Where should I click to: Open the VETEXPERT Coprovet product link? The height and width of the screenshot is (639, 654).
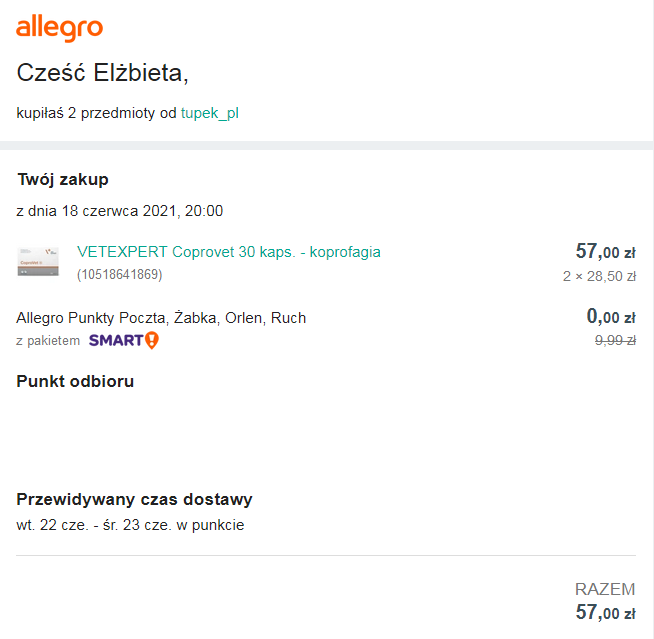(228, 252)
